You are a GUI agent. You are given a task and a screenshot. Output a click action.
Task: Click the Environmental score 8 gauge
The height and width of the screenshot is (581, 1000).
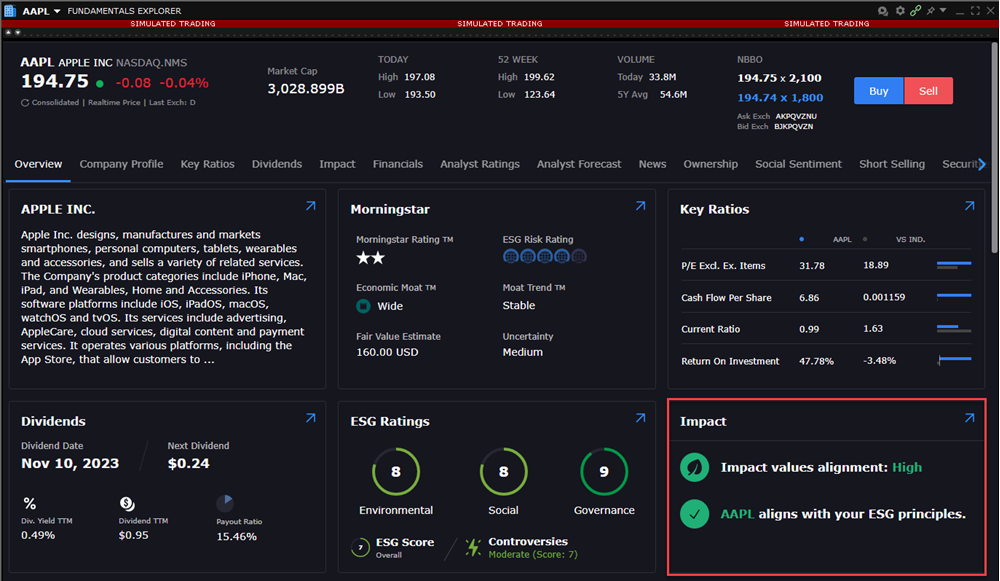pyautogui.click(x=395, y=472)
